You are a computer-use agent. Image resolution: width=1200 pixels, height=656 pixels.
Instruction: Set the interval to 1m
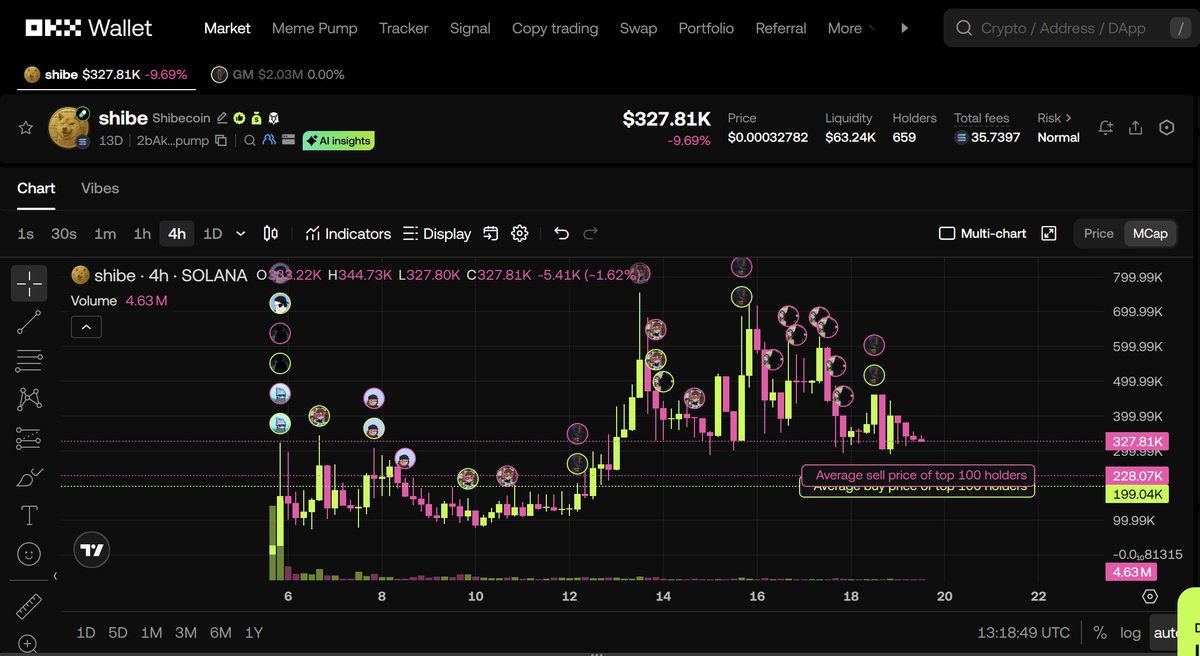105,233
